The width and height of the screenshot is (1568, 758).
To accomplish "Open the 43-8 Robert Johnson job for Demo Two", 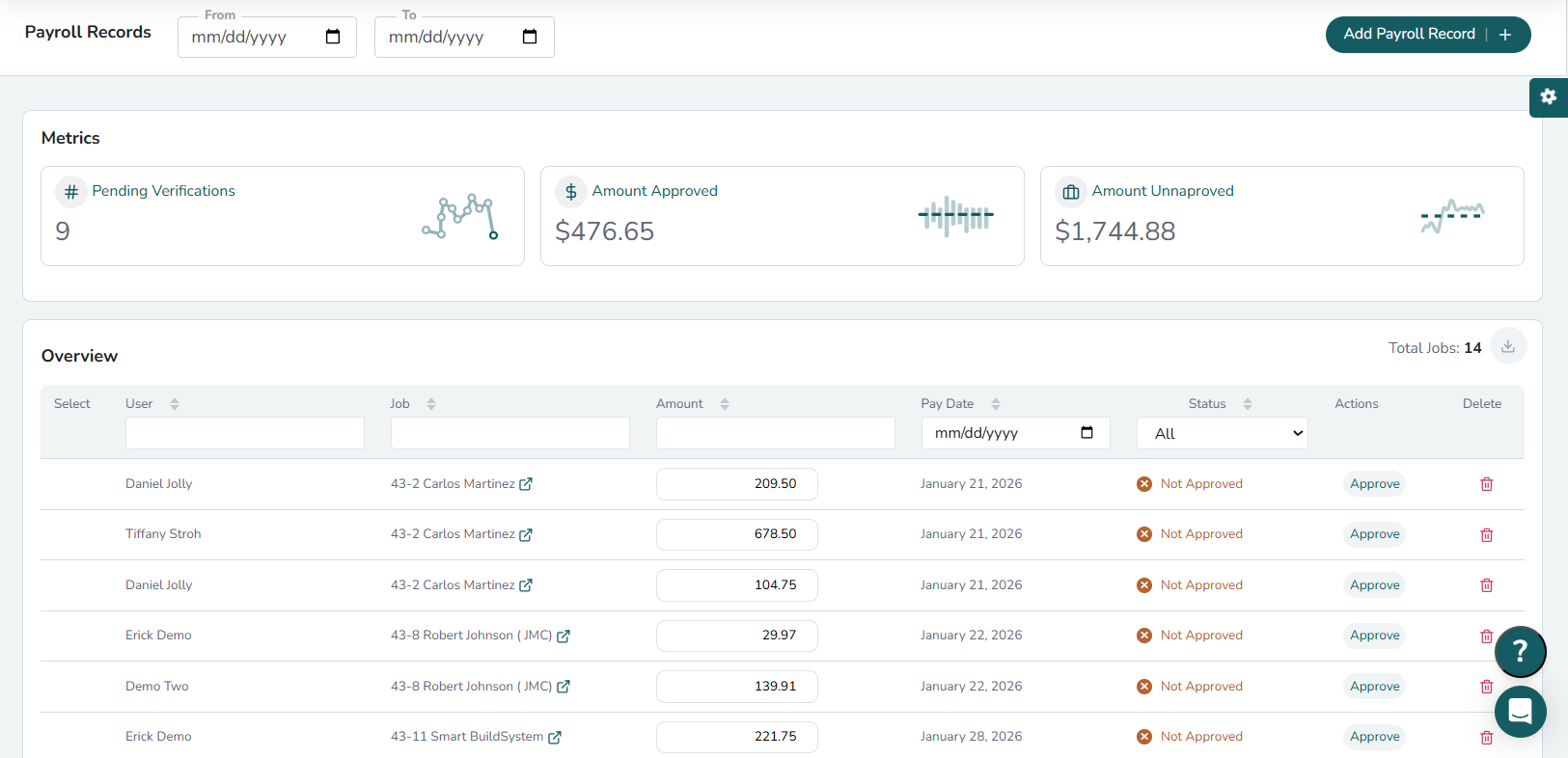I will (x=471, y=687).
